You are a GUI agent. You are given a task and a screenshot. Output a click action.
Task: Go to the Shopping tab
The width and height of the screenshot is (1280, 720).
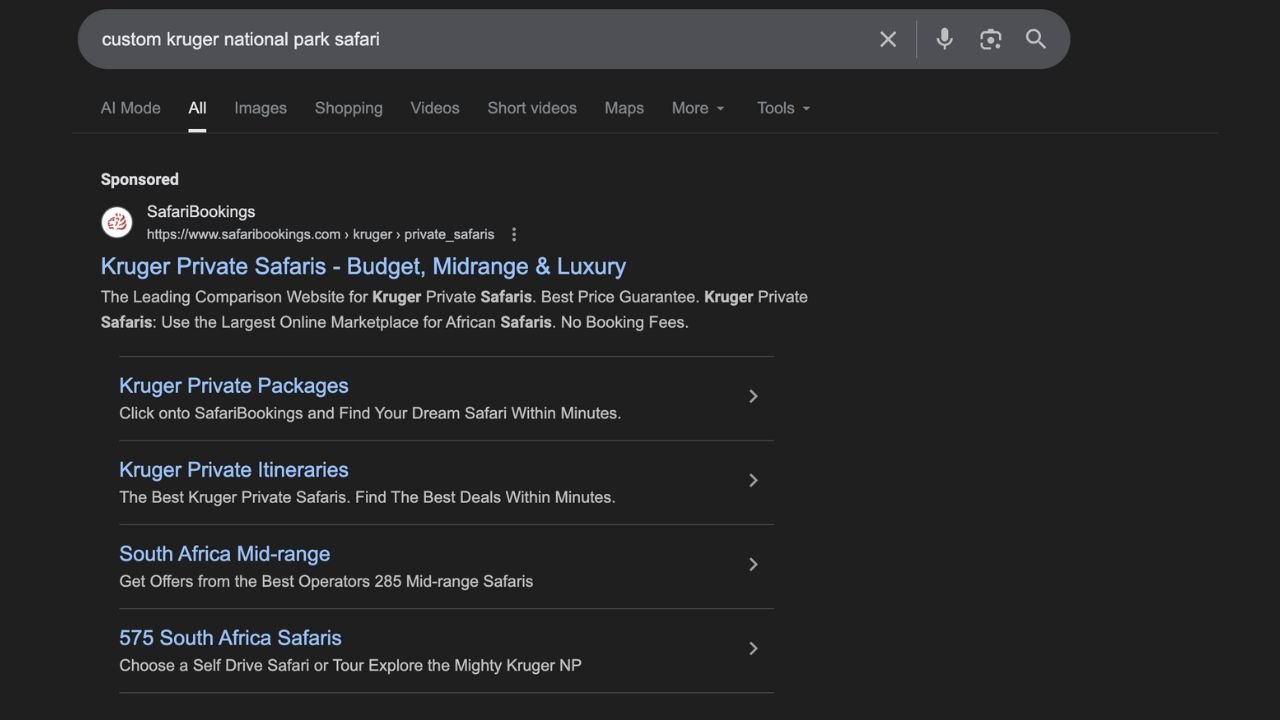point(348,108)
